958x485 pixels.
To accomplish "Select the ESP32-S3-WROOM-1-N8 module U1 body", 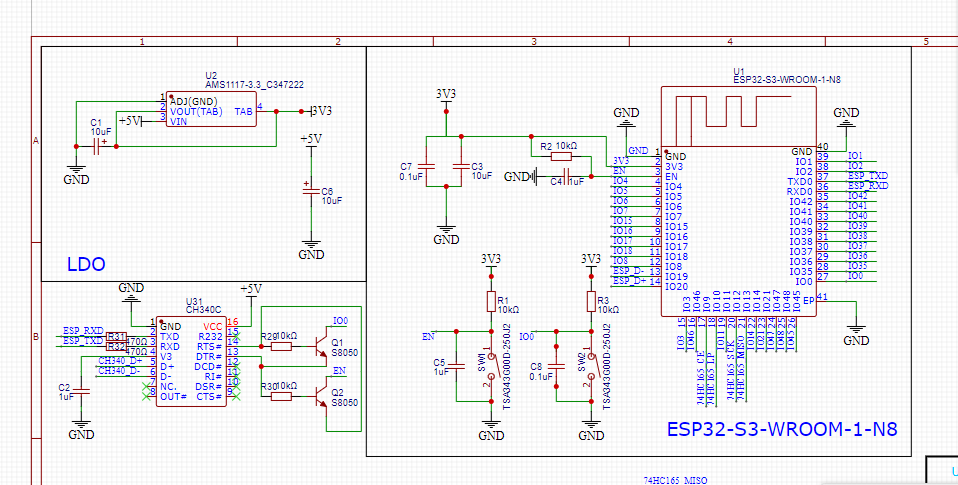I will click(x=739, y=202).
